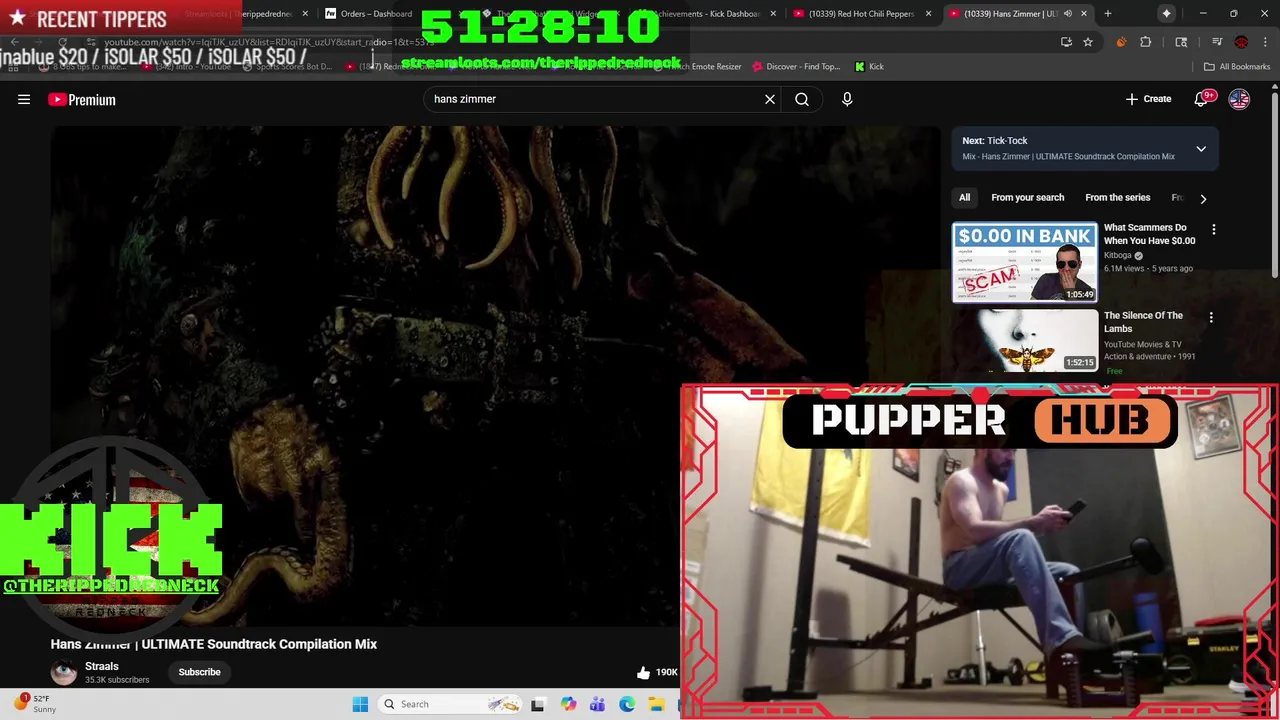This screenshot has height=720, width=1280.
Task: Open the Create upload menu
Action: point(1148,99)
